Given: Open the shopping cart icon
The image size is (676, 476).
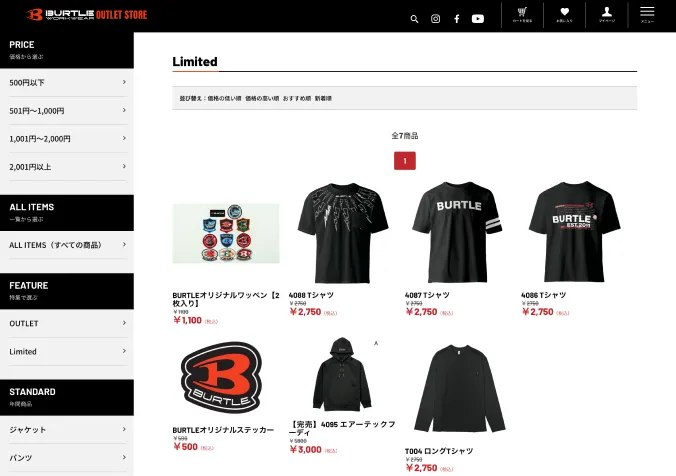Looking at the screenshot, I should tap(522, 15).
